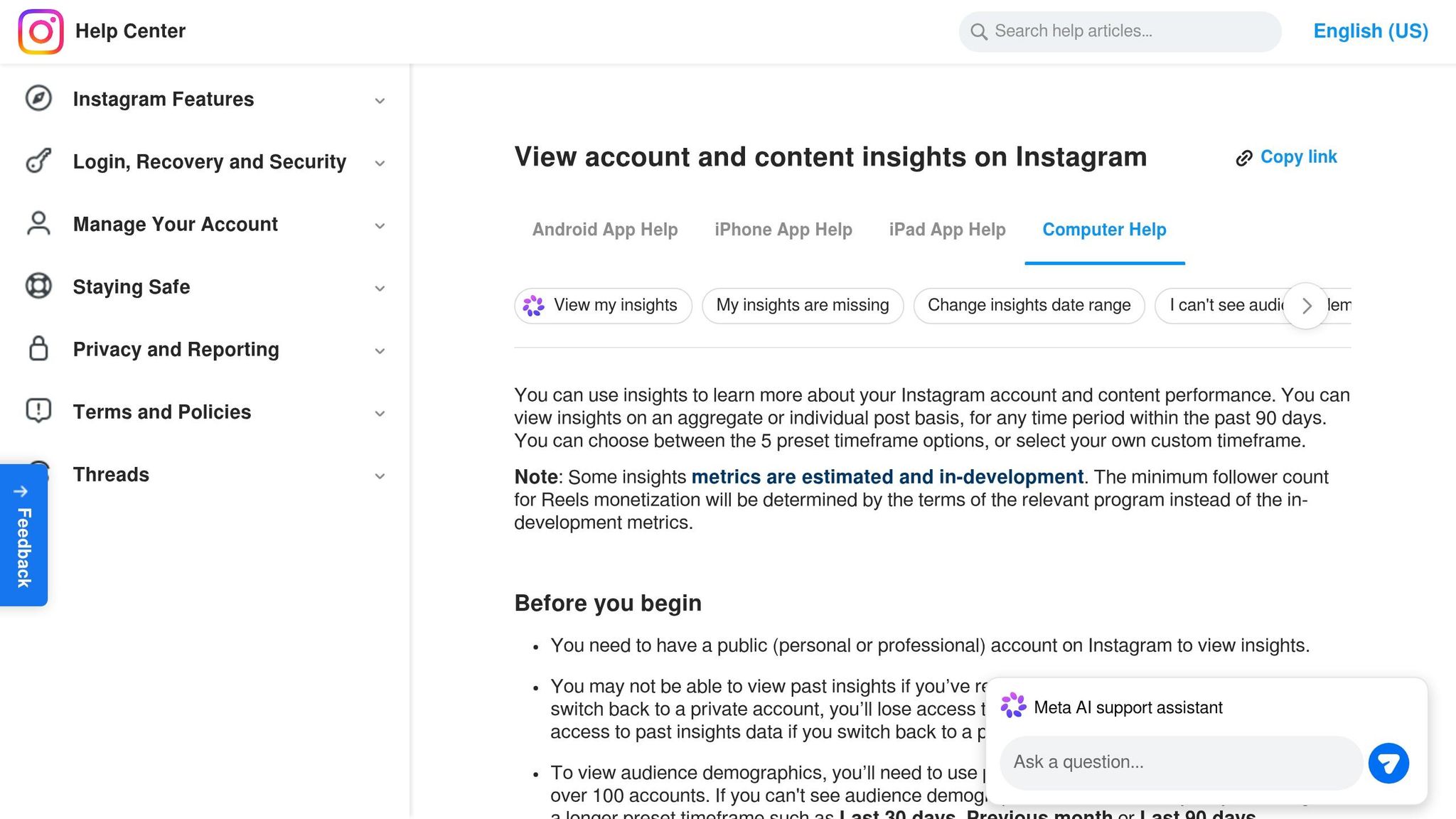The width and height of the screenshot is (1456, 819).
Task: Show more topic chips with the right arrow
Action: point(1306,306)
